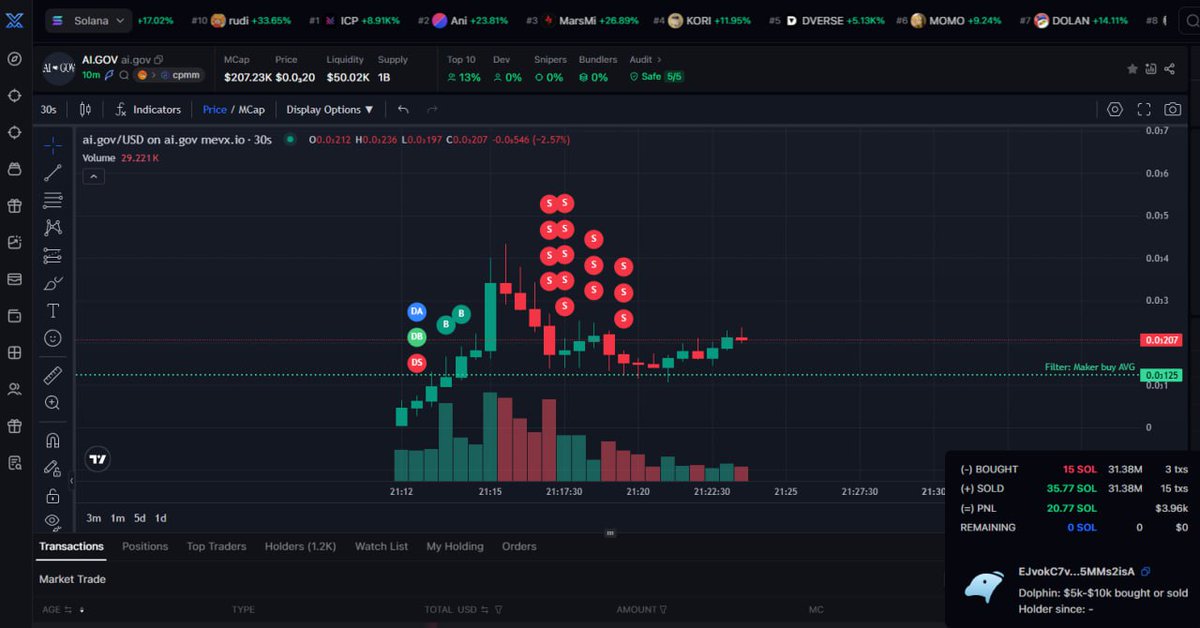Open the Fibonacci lines tool
The image size is (1200, 628).
click(53, 201)
